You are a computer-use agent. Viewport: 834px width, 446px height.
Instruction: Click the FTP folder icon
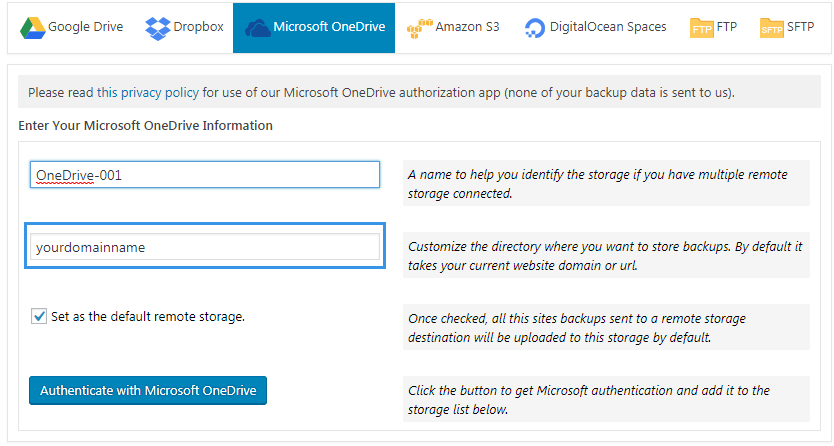702,28
